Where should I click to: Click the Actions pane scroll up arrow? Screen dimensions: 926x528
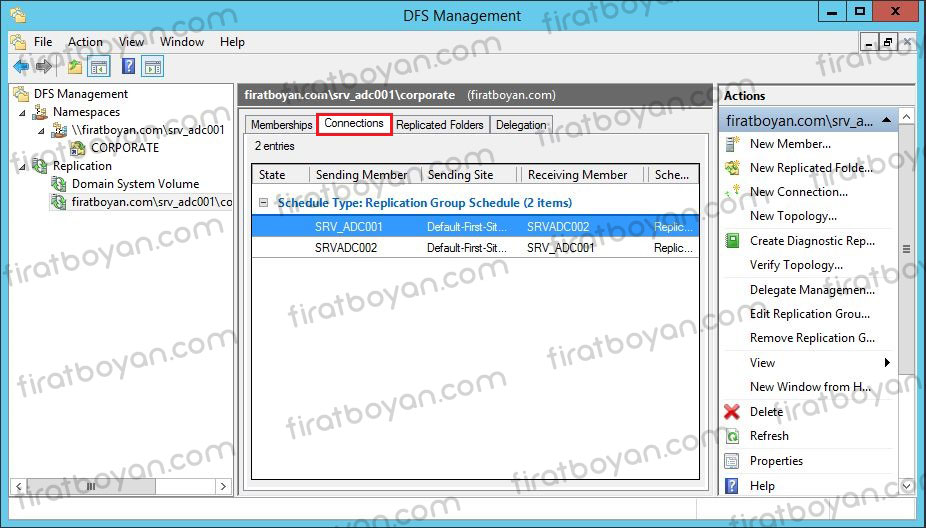[907, 117]
